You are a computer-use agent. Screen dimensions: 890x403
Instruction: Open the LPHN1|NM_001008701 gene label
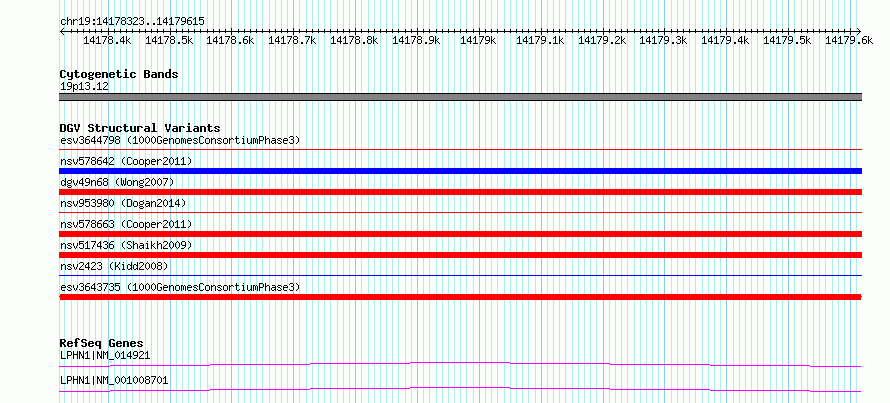point(114,380)
